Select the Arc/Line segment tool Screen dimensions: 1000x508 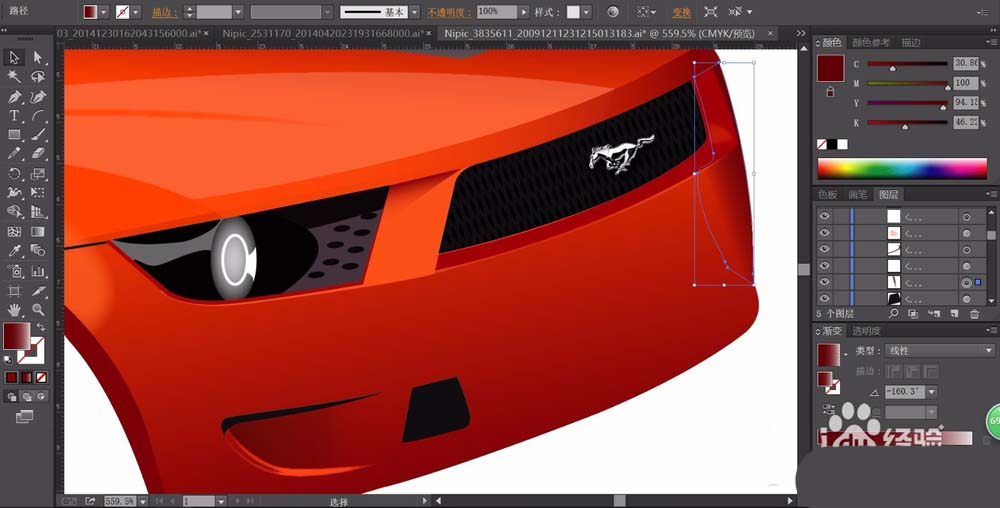(38, 115)
